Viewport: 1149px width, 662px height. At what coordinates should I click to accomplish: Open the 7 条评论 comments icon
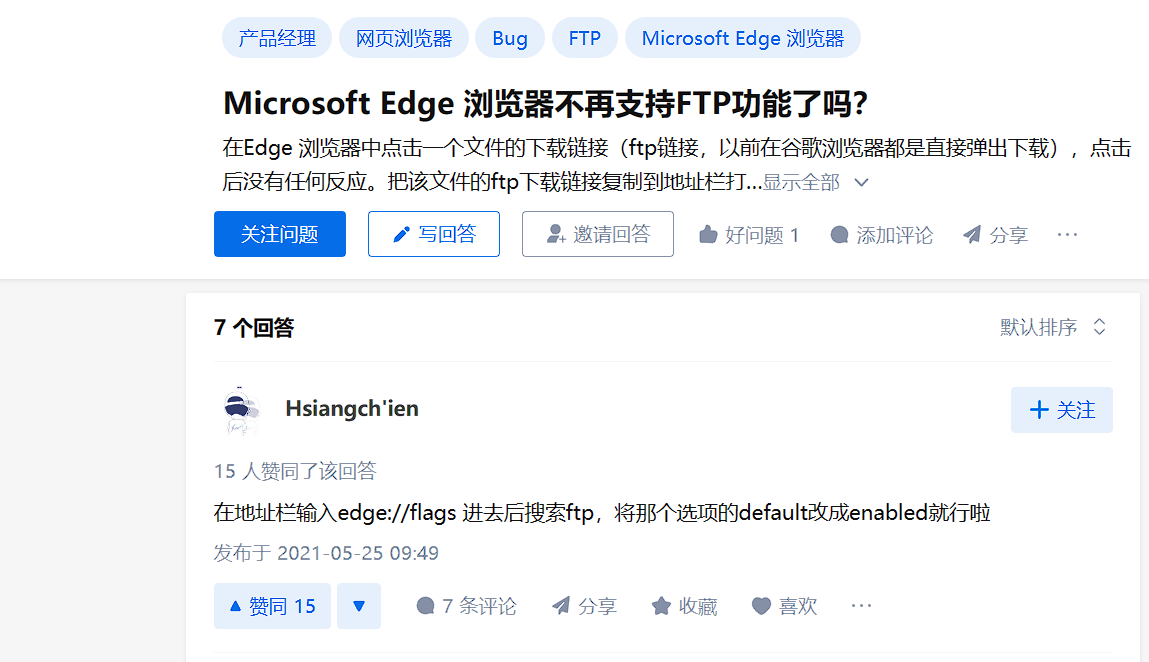[x=425, y=606]
